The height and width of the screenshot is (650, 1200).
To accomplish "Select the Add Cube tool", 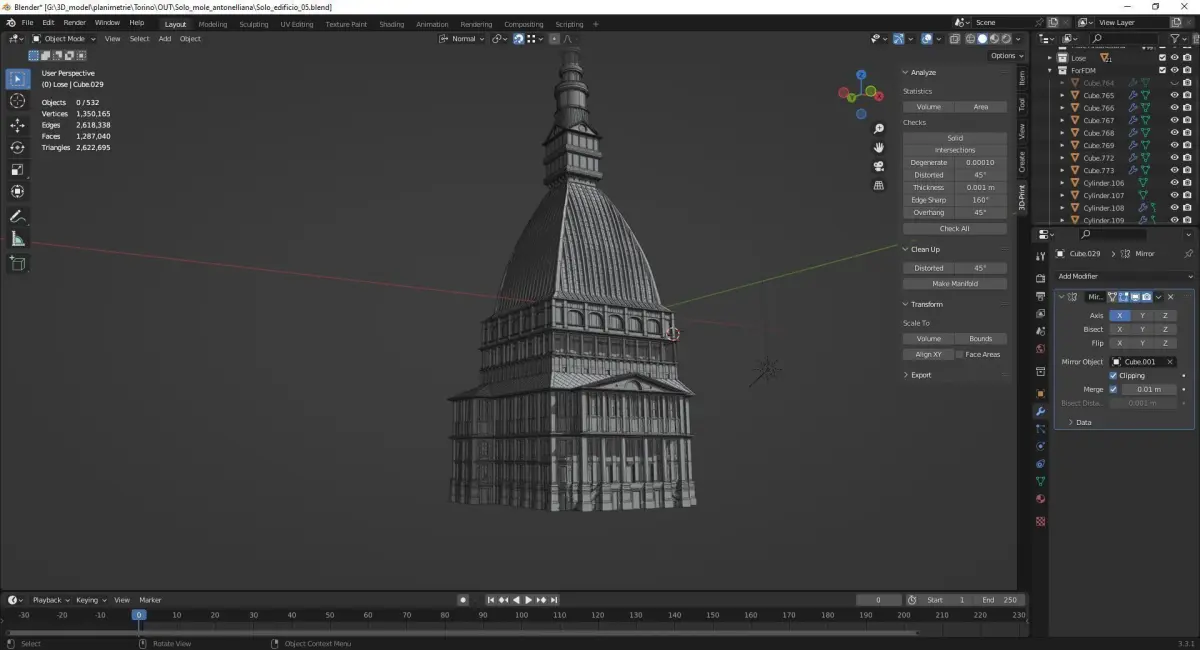I will click(18, 264).
